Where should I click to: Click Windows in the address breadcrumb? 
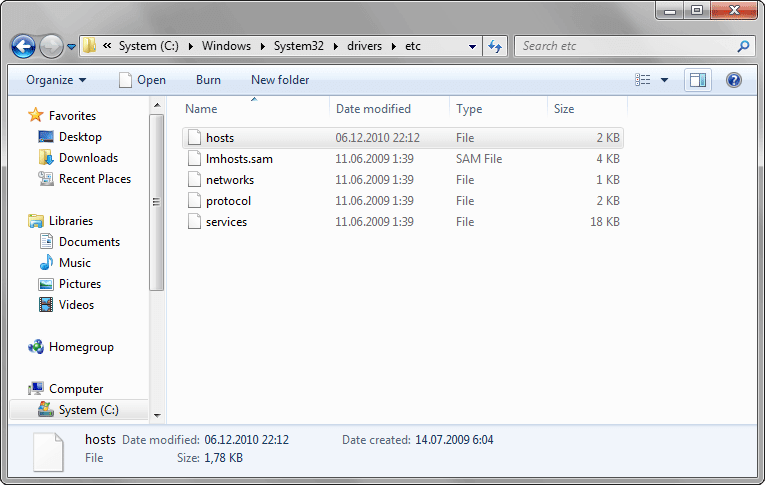(x=226, y=46)
